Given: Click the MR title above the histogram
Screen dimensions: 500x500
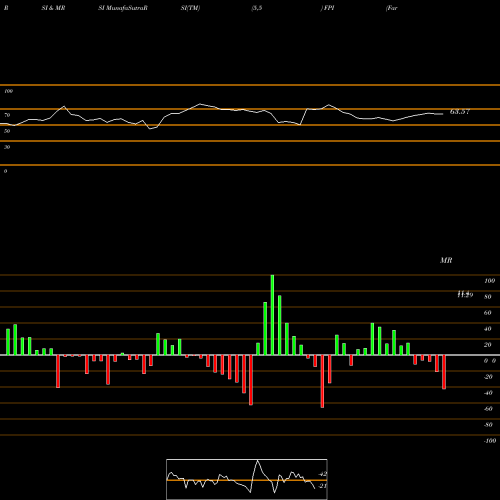Looking at the screenshot, I should 446,260.
